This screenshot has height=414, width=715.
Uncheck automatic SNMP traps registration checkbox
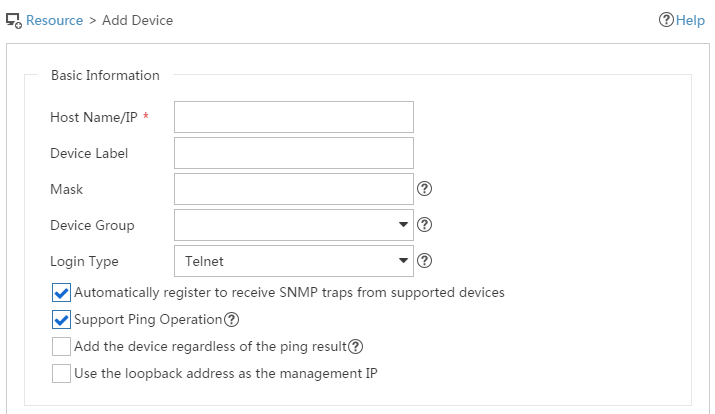point(61,293)
